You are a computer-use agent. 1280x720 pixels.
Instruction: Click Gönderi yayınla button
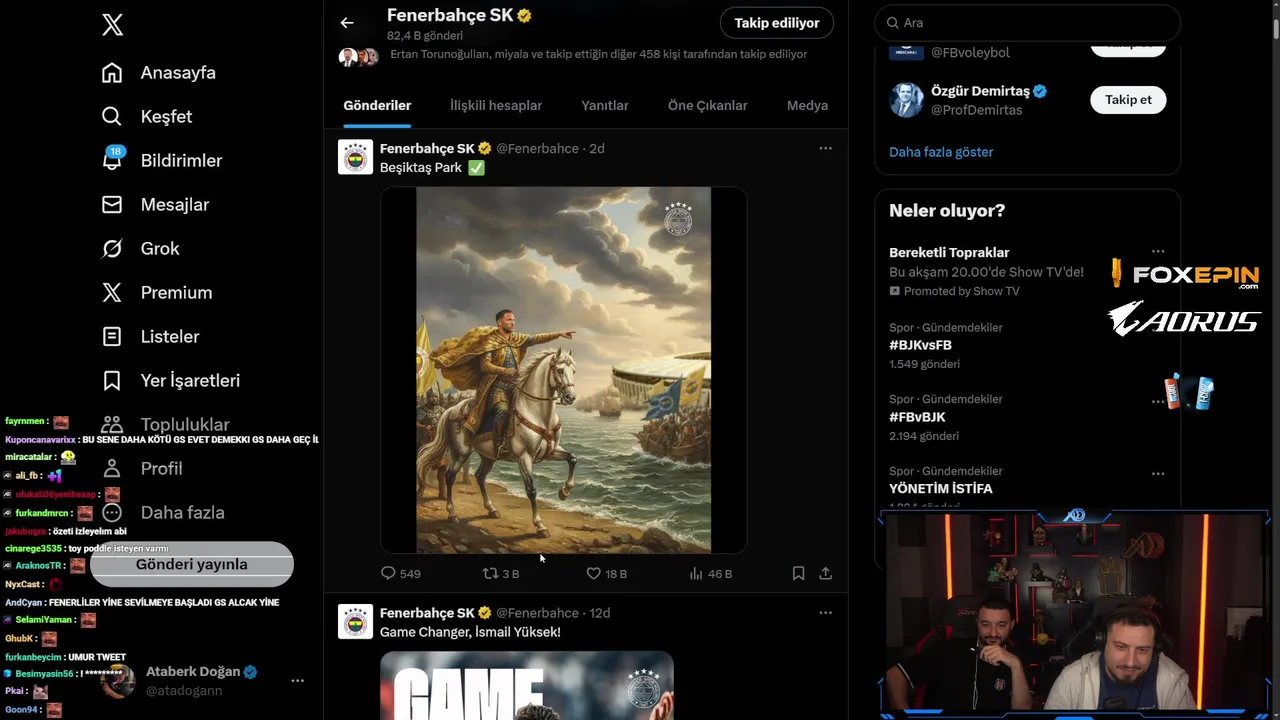tap(192, 565)
